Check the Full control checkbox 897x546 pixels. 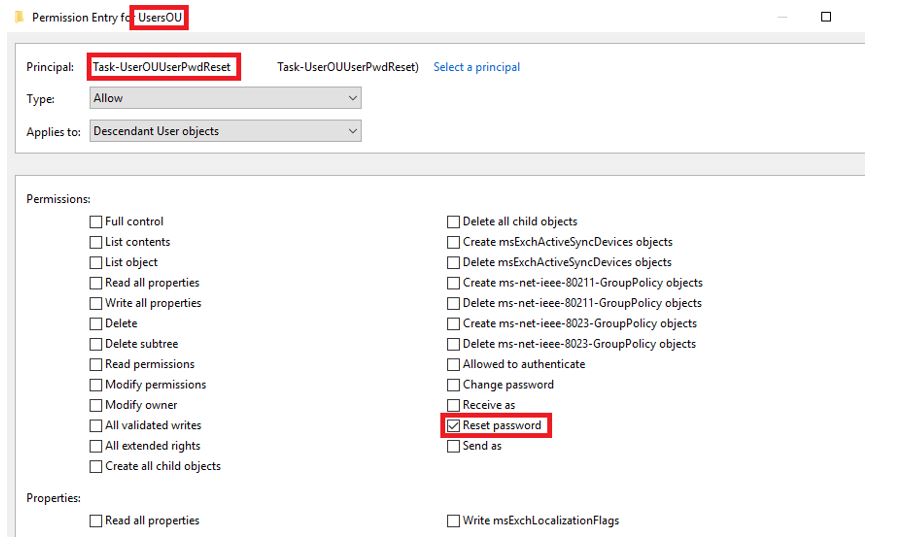point(96,221)
